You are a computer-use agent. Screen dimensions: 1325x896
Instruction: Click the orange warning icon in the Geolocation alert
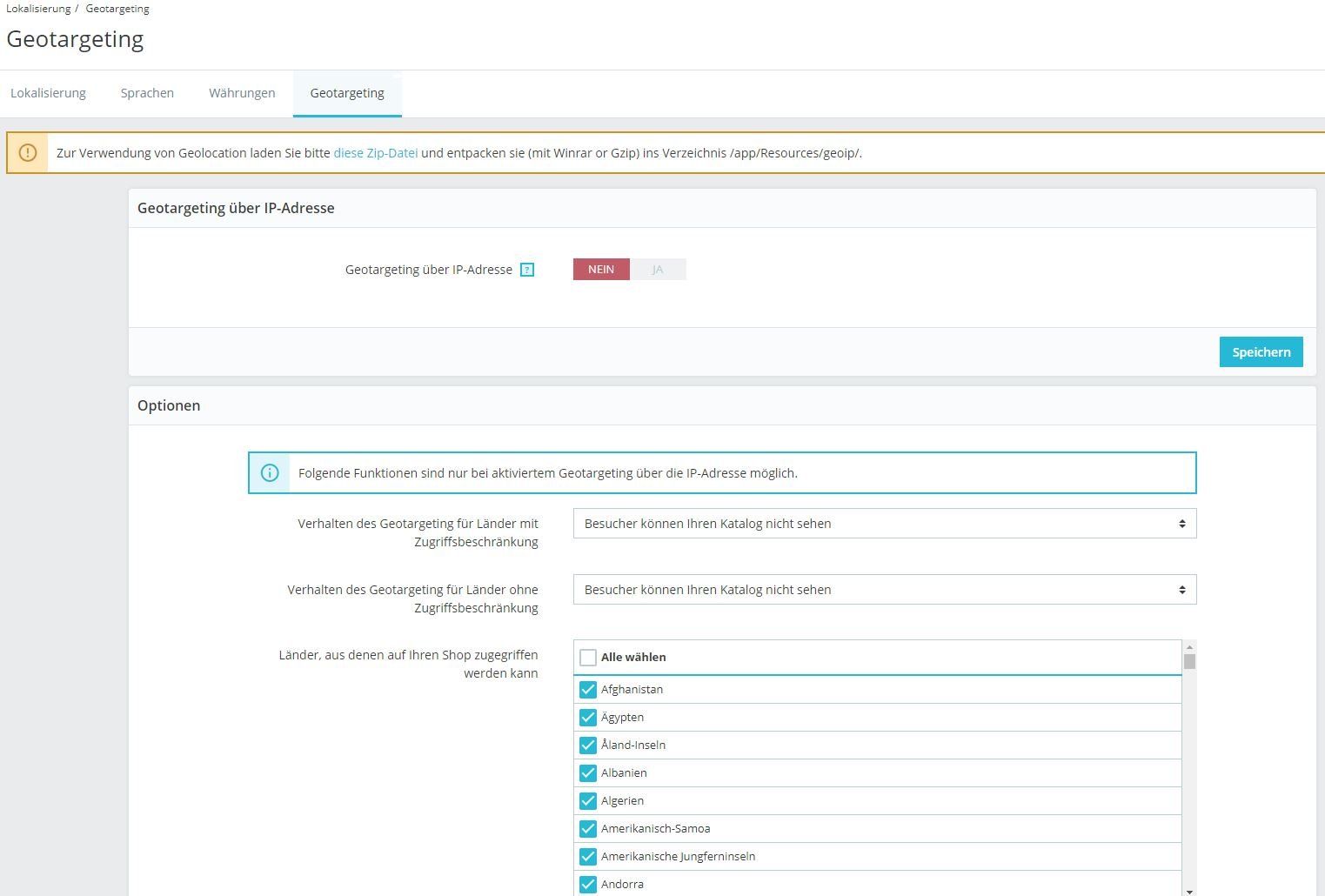(x=28, y=153)
